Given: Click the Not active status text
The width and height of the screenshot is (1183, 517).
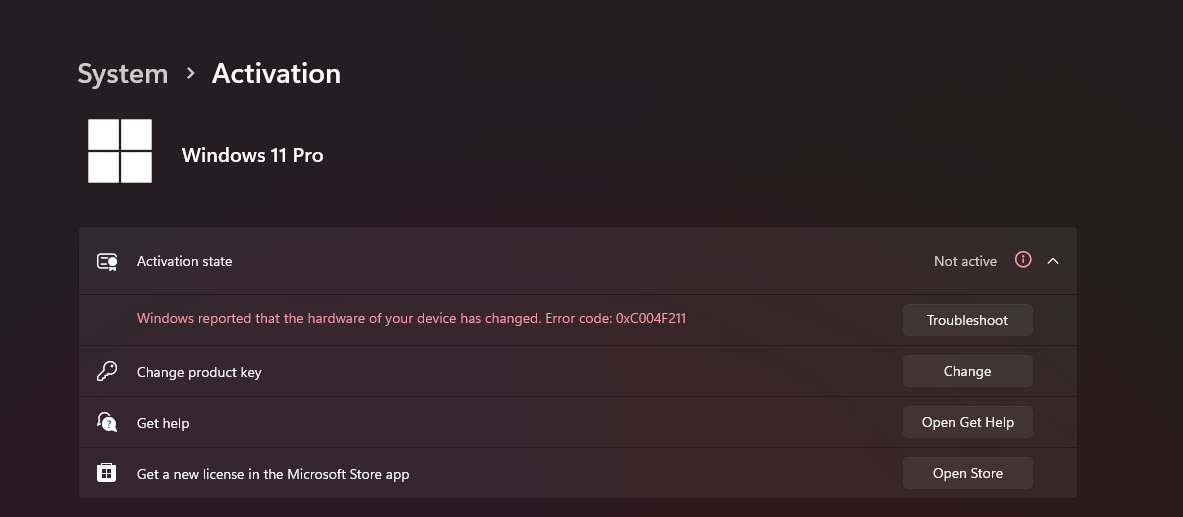Looking at the screenshot, I should [965, 261].
